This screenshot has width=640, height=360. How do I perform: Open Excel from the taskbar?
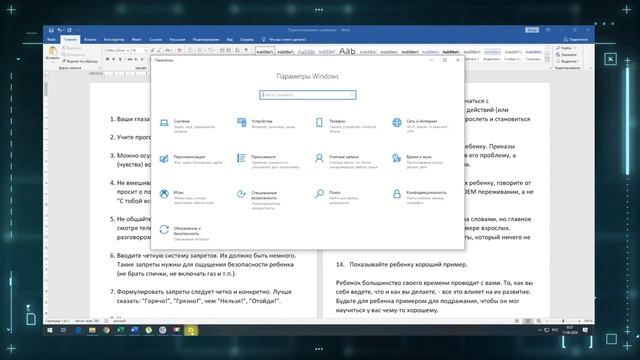[x=120, y=330]
